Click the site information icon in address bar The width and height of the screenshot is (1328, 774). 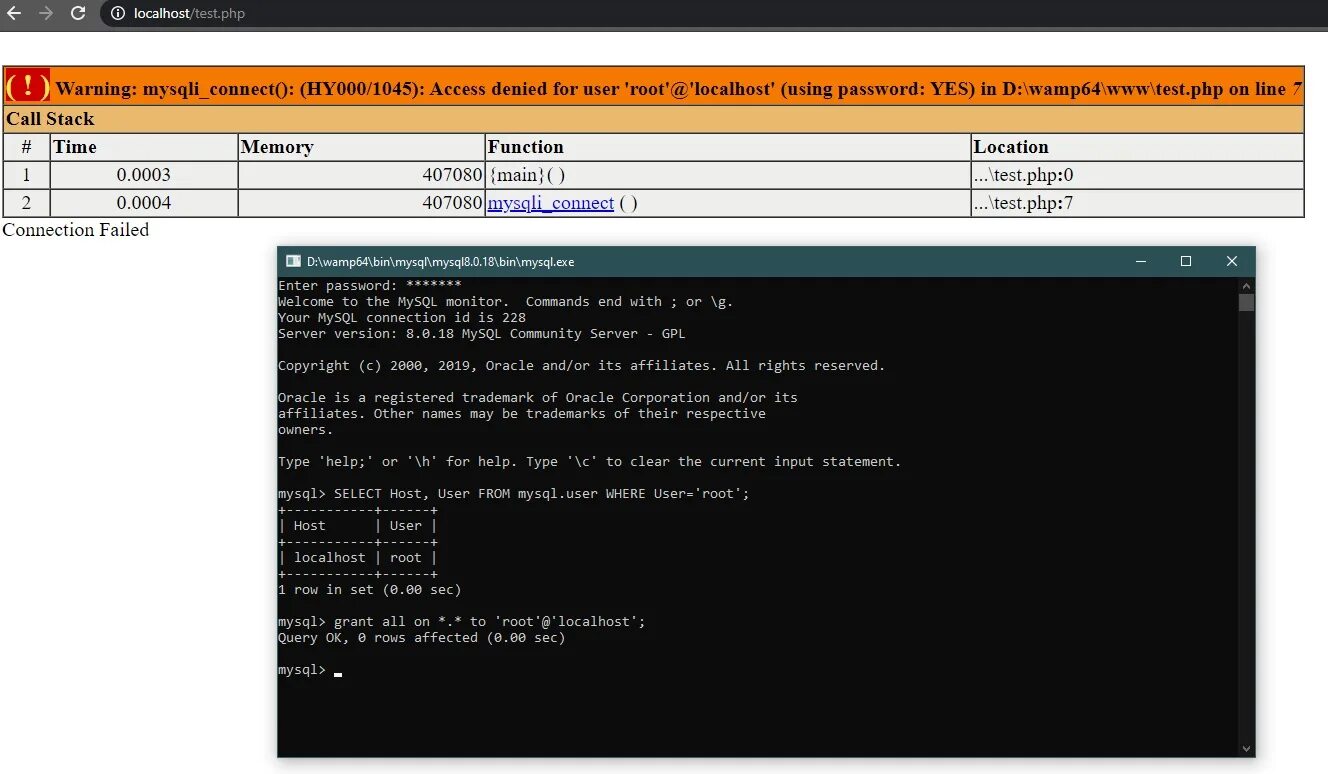click(x=118, y=14)
